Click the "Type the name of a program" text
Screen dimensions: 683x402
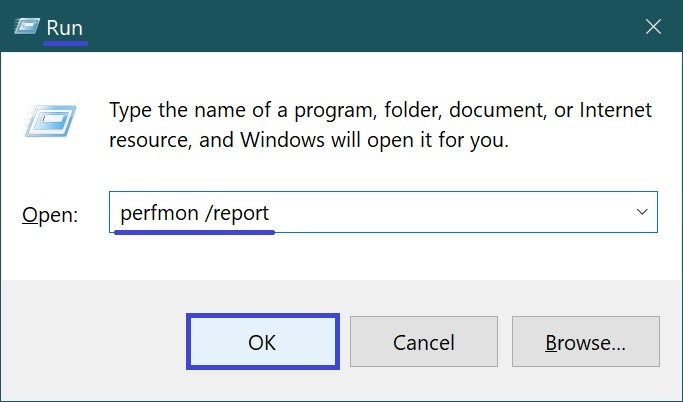coord(242,110)
